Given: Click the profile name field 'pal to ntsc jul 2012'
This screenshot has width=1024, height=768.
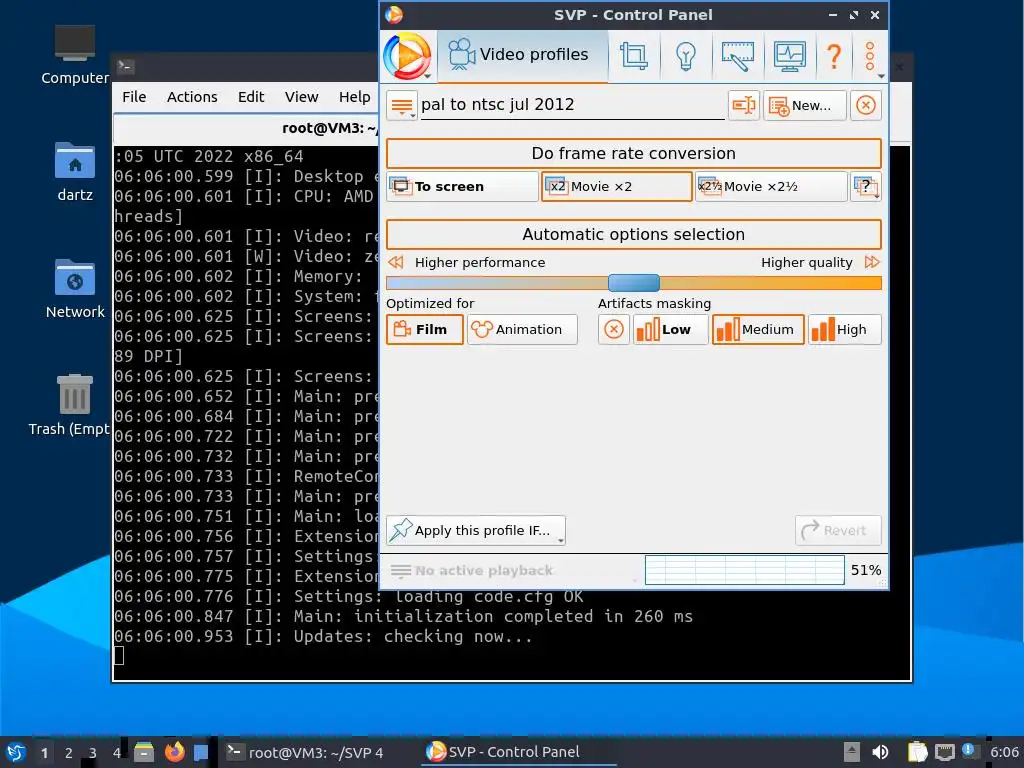Looking at the screenshot, I should point(572,104).
